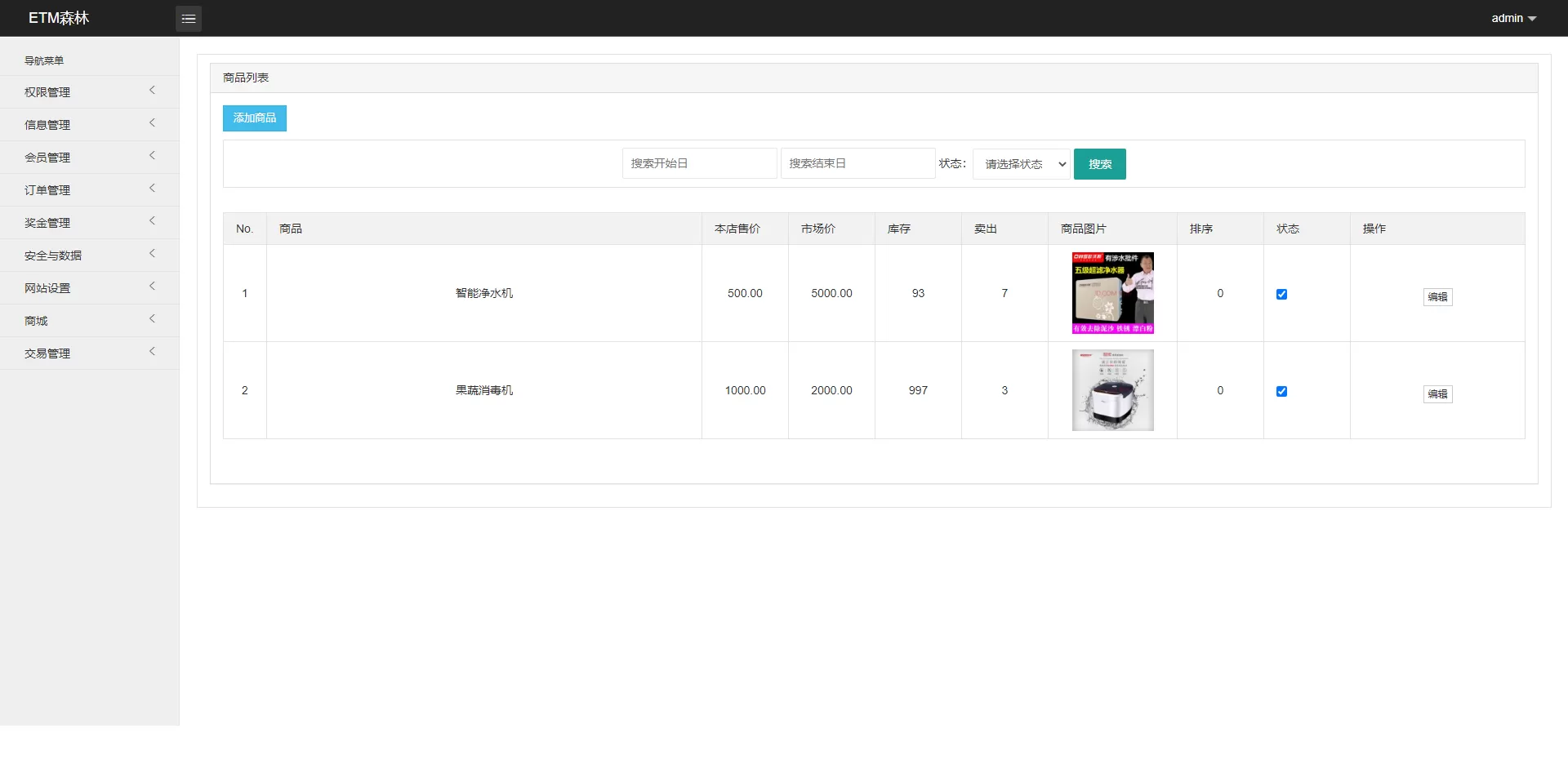This screenshot has height=760, width=1568.
Task: Open the admin account dropdown
Action: tap(1512, 17)
